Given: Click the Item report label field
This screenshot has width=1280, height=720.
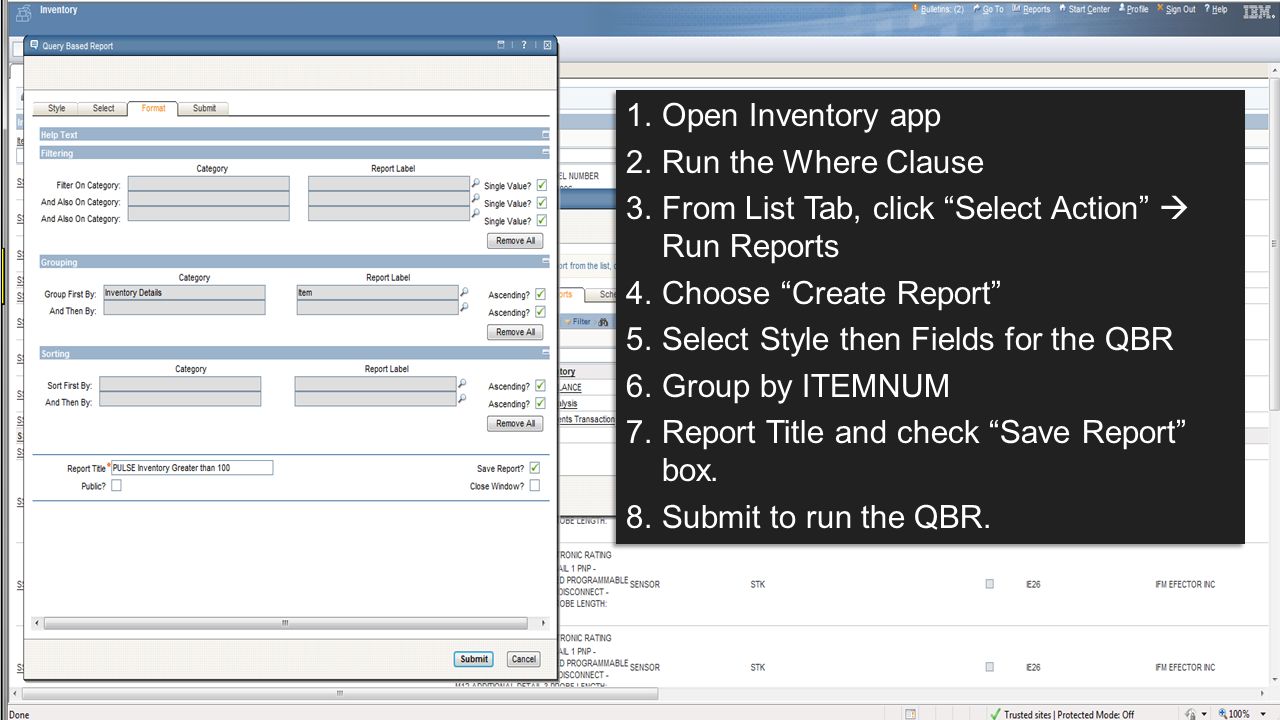Looking at the screenshot, I should pos(377,293).
